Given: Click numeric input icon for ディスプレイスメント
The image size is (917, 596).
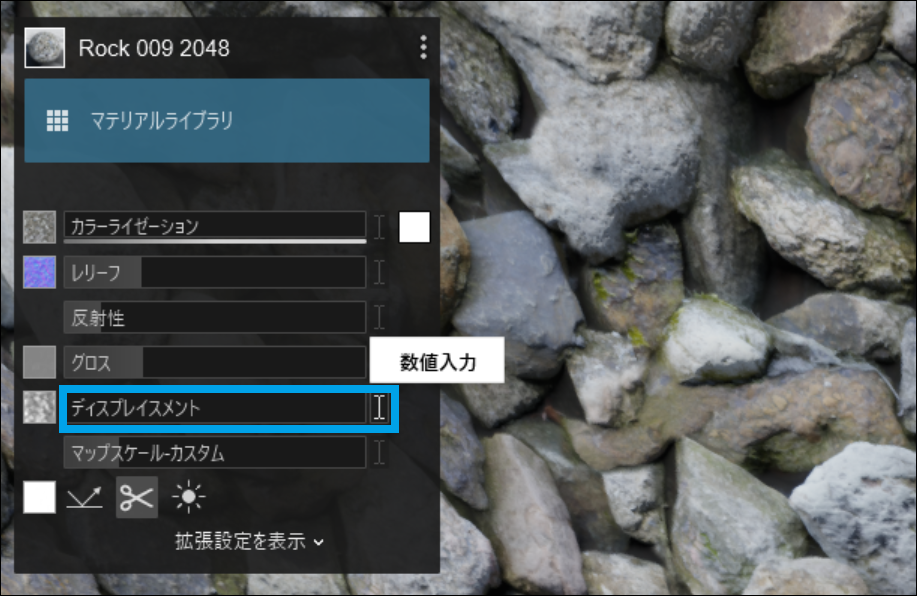Looking at the screenshot, I should tap(380, 407).
